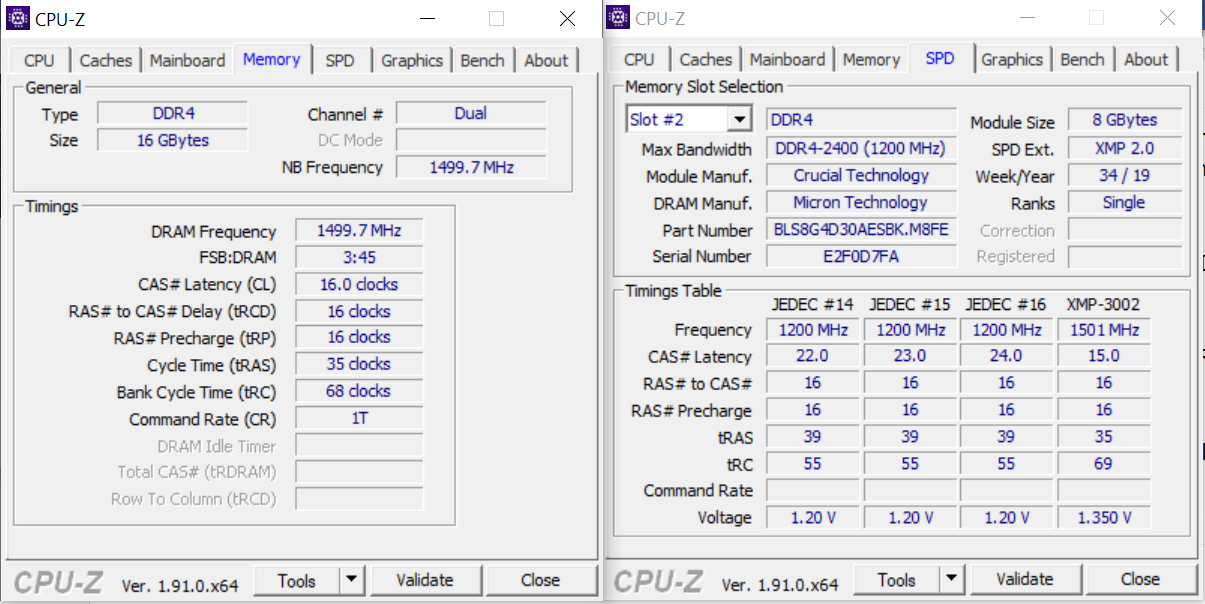This screenshot has height=604, width=1205.
Task: Open the About tab in right window
Action: click(x=1146, y=59)
